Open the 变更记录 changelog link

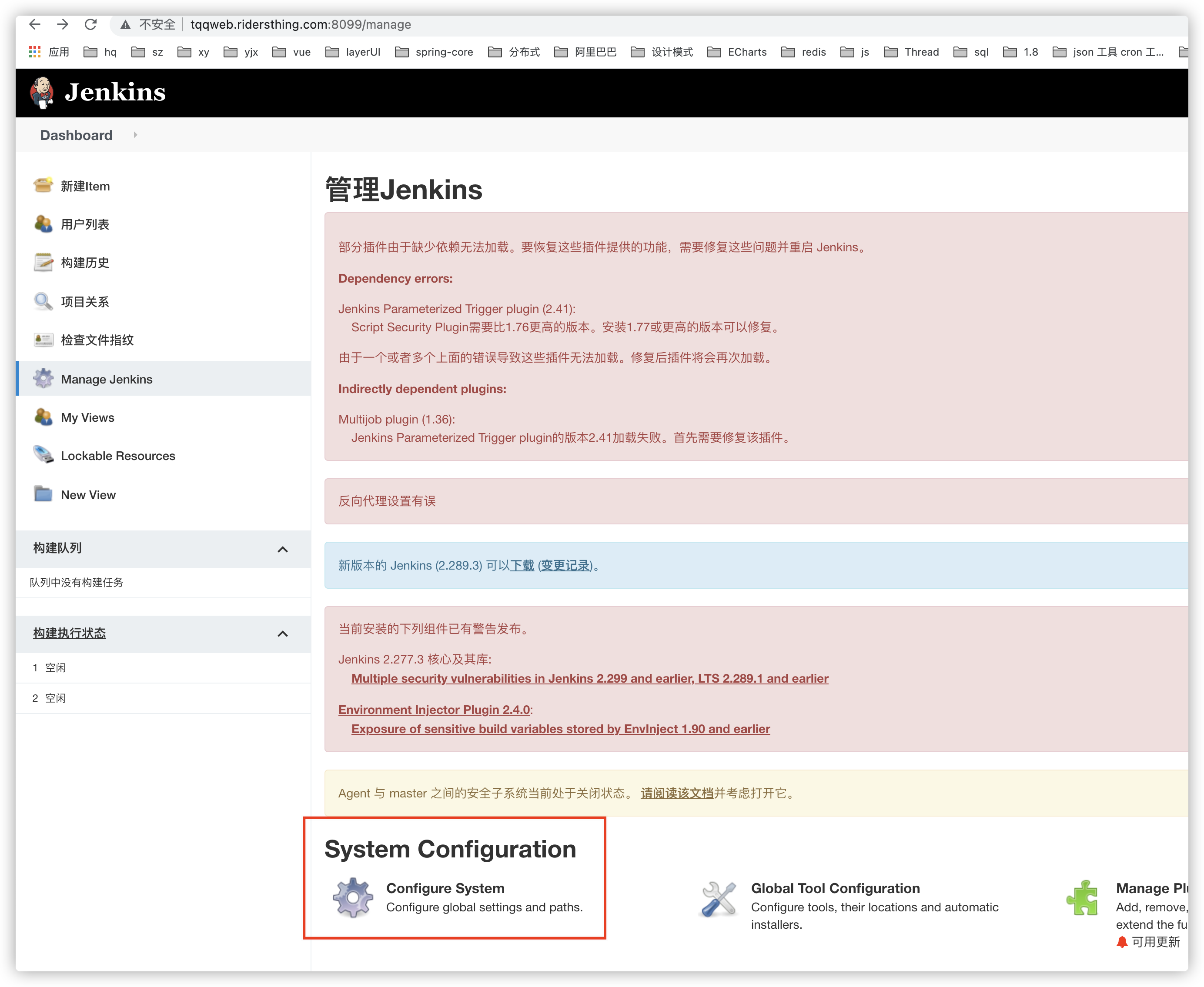(565, 565)
